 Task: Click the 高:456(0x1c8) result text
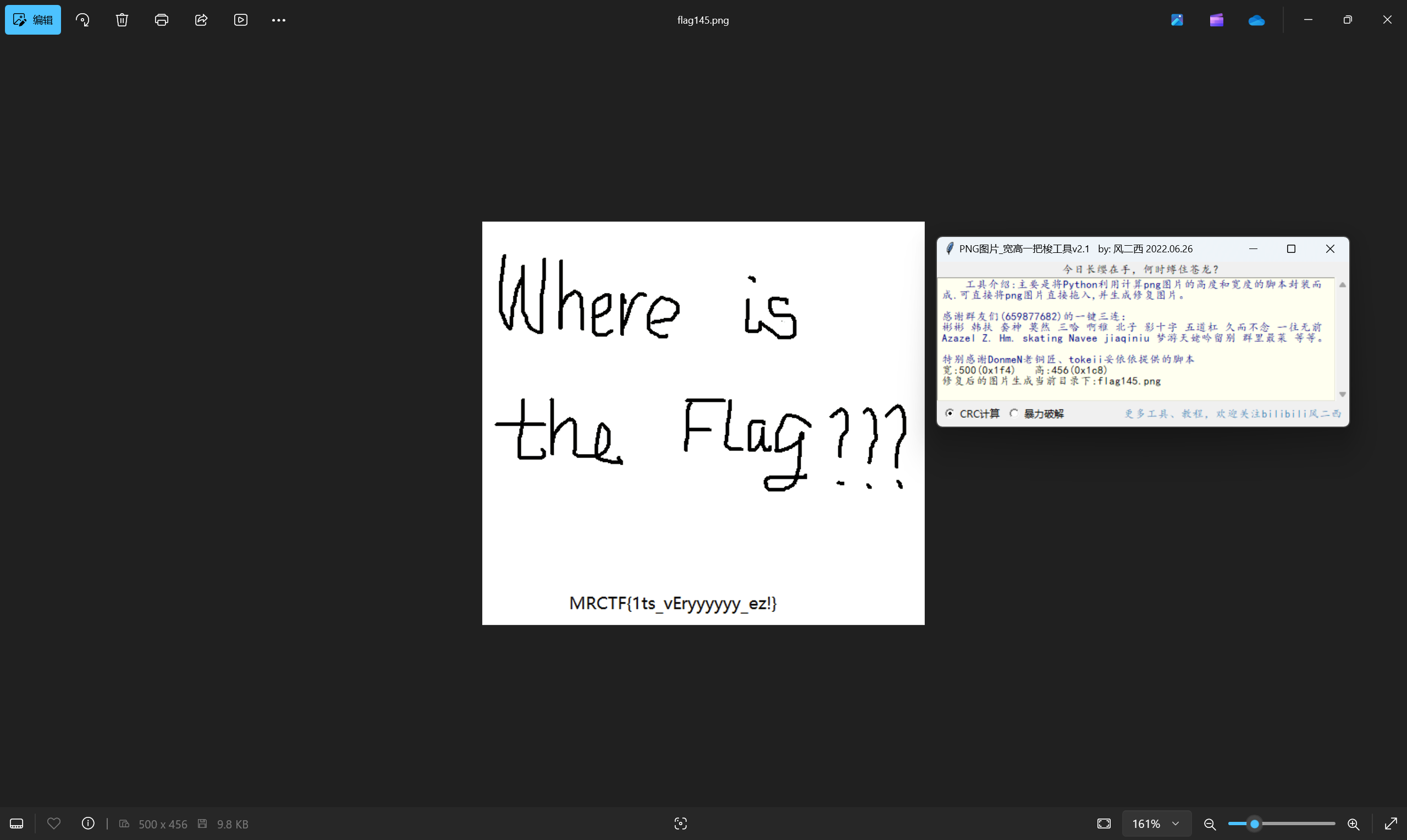1071,370
